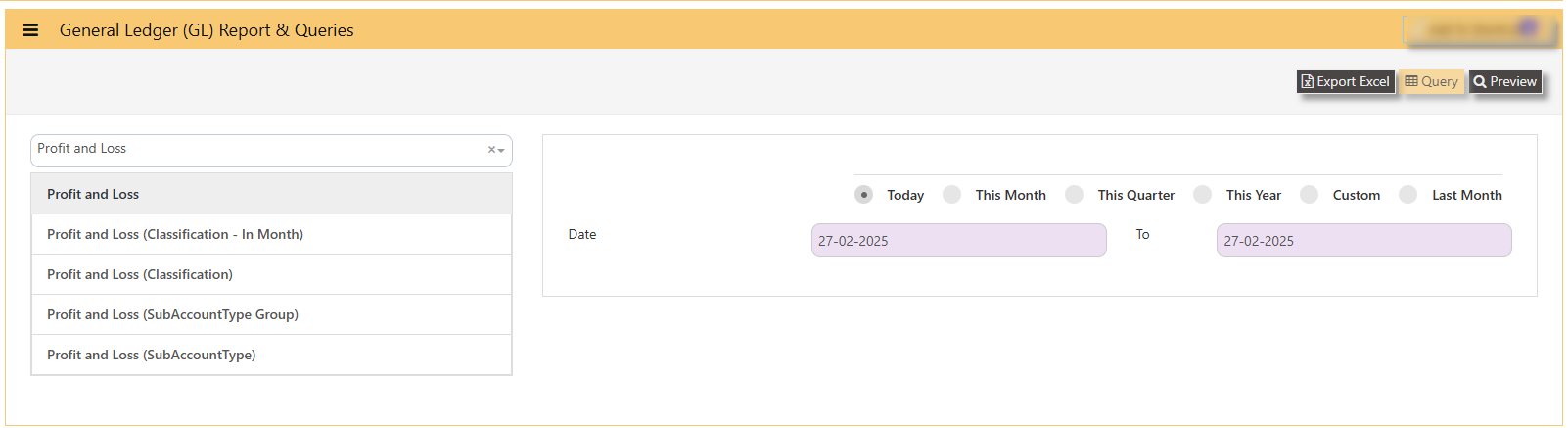Viewport: 1568px width, 428px height.
Task: Select Profit and Loss (Classification) report
Action: coord(271,274)
